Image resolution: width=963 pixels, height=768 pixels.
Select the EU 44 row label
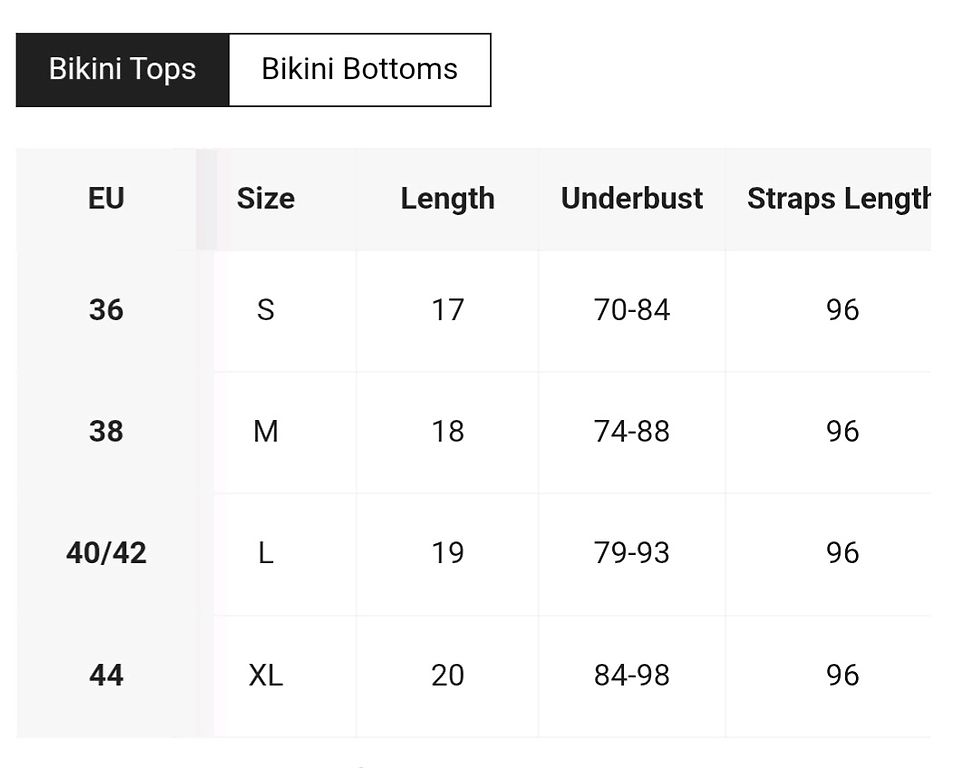(x=106, y=675)
